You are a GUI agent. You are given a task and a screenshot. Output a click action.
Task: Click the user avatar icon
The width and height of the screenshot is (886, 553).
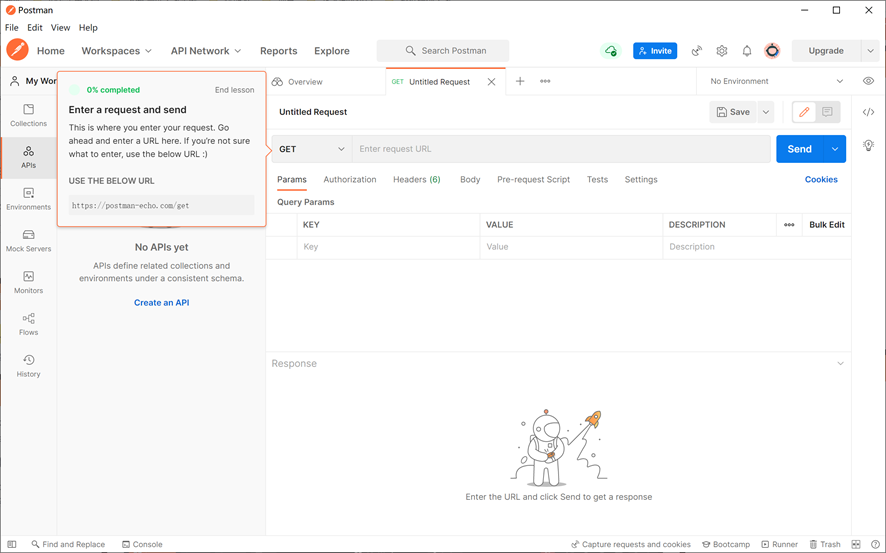coord(772,51)
